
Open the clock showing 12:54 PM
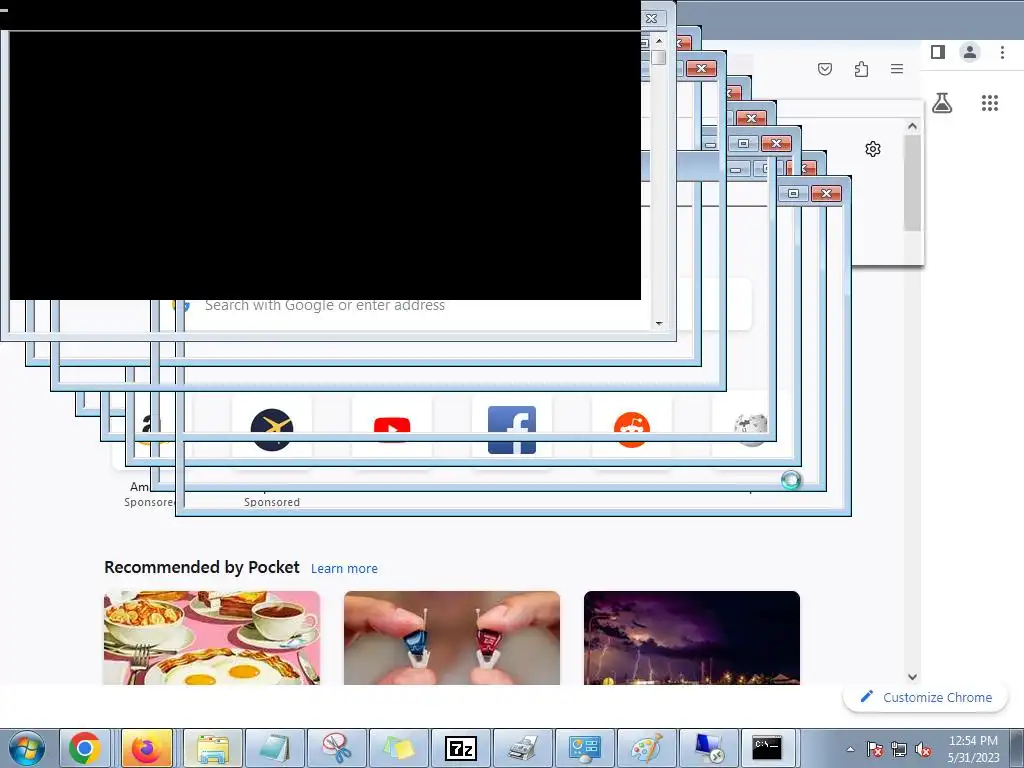pos(973,749)
